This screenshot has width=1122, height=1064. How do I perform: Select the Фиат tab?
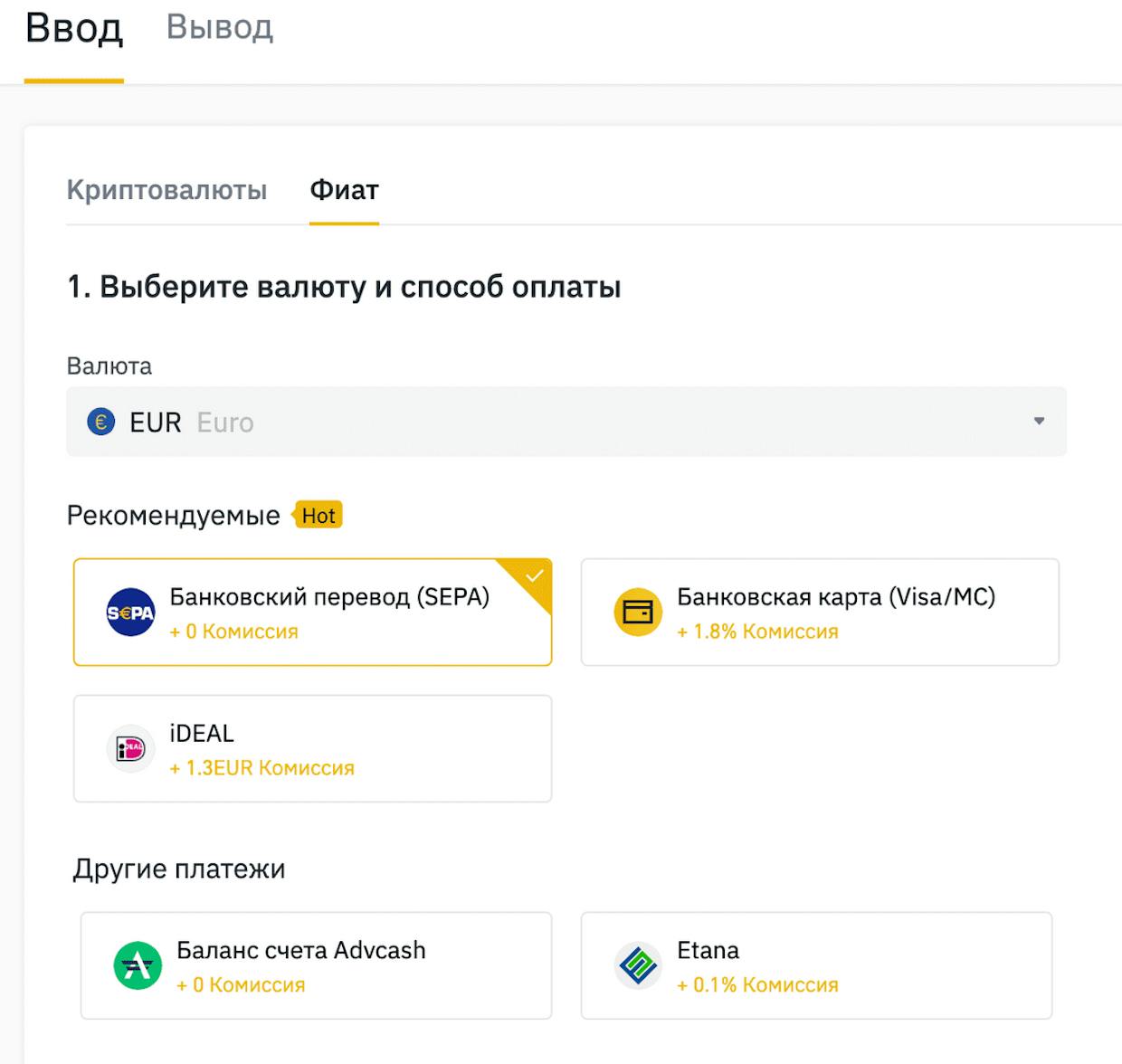pyautogui.click(x=344, y=190)
